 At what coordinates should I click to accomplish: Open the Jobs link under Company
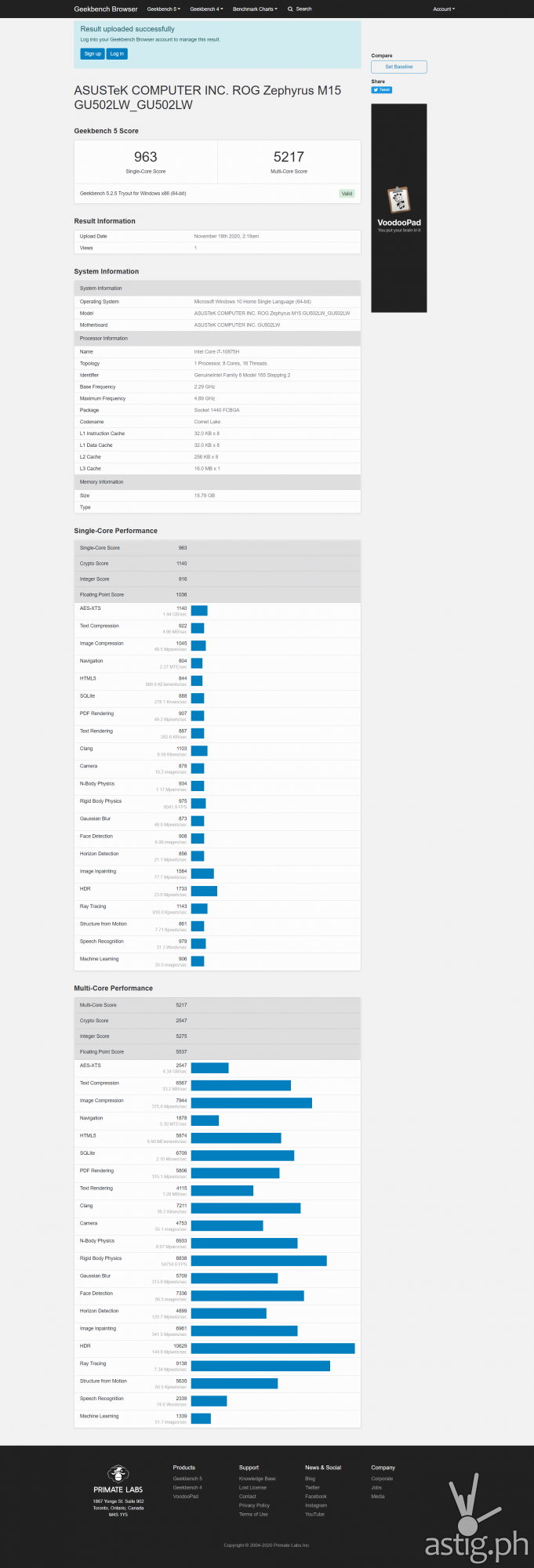(376, 1487)
